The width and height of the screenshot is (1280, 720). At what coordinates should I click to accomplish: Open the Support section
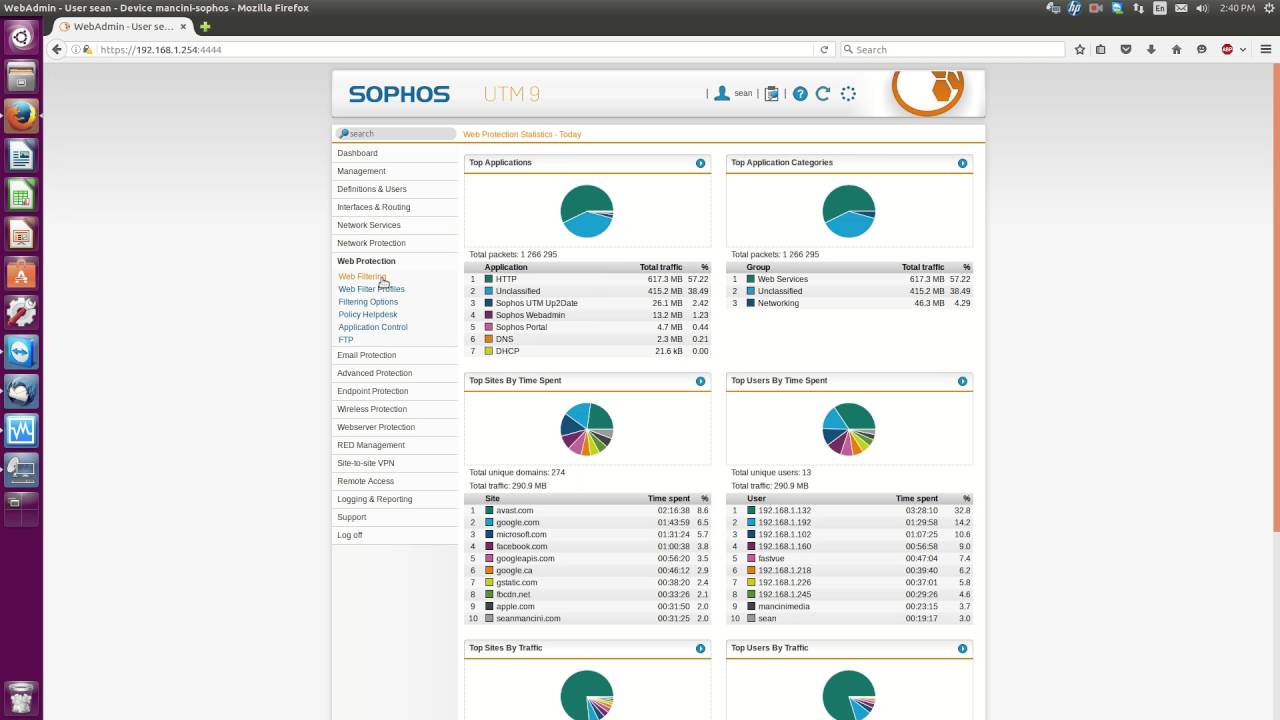[x=395, y=517]
